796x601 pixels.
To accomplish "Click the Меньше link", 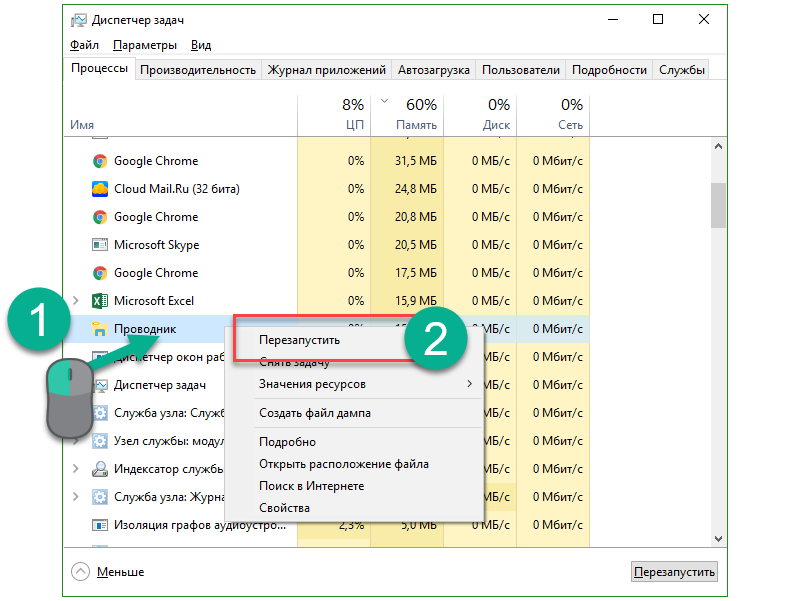I will pos(121,572).
